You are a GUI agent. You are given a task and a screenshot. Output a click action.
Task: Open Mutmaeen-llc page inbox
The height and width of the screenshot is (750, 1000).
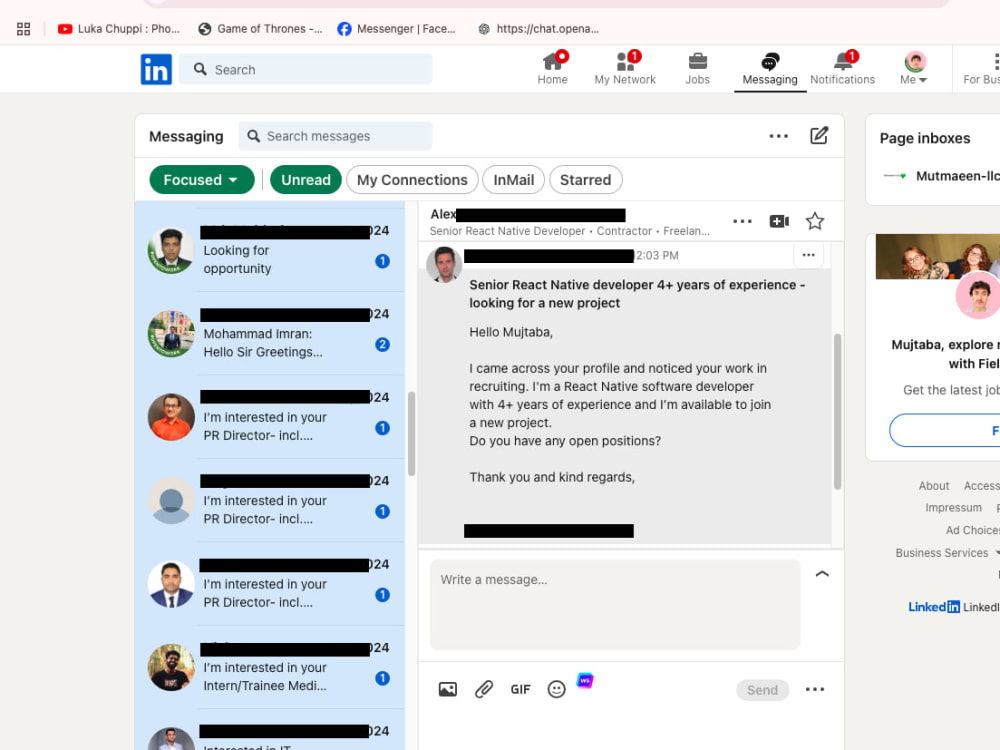point(941,176)
